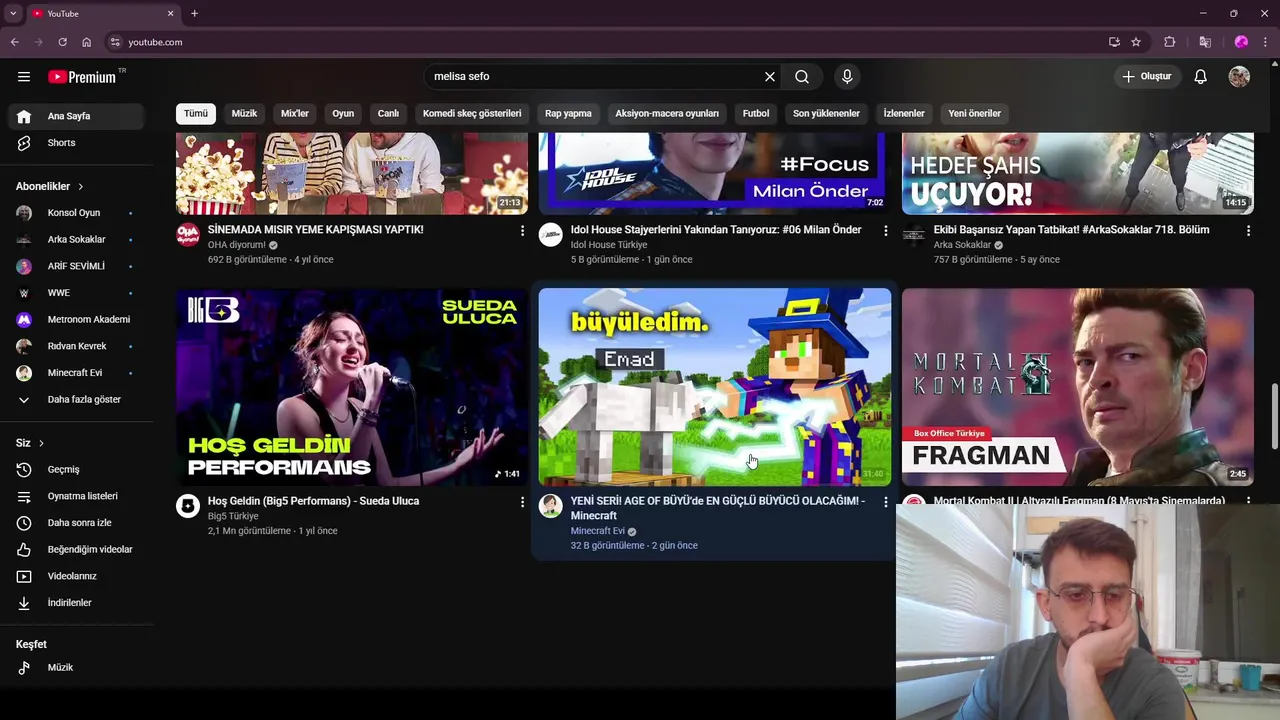Viewport: 1280px width, 720px height.
Task: Open Mortal Kombat Fragman thumbnail
Action: [1078, 387]
